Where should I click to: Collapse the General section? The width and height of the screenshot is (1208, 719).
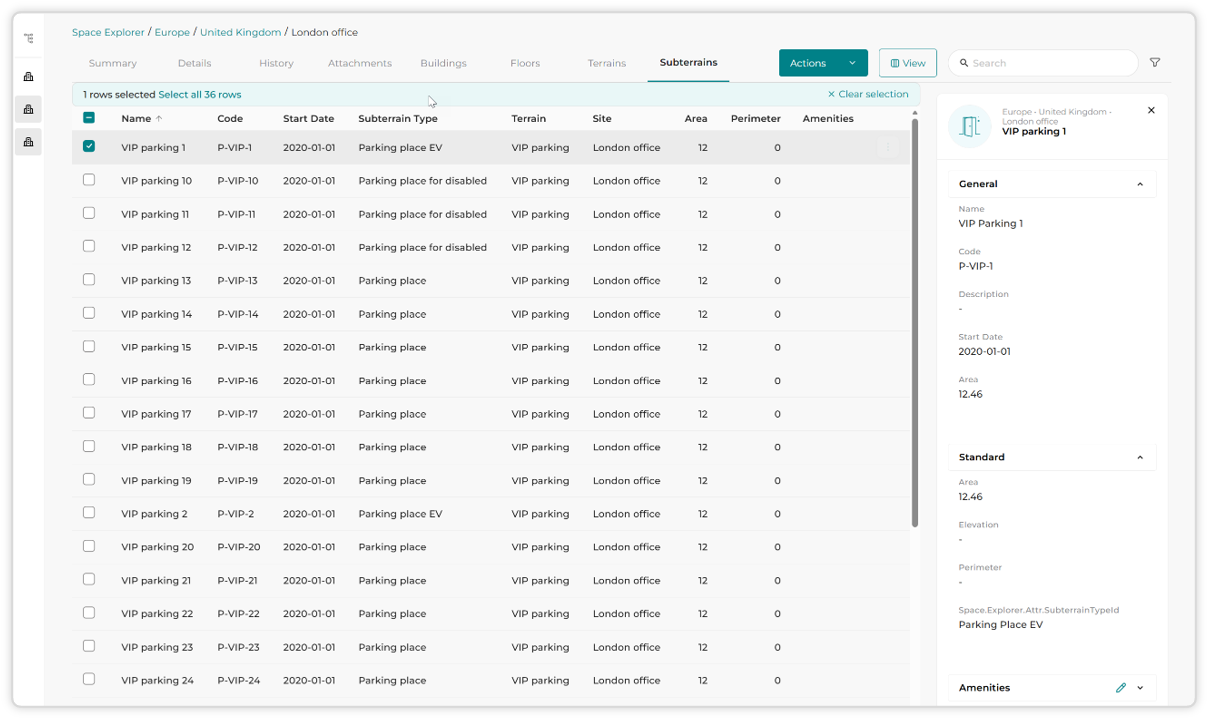pos(1140,184)
